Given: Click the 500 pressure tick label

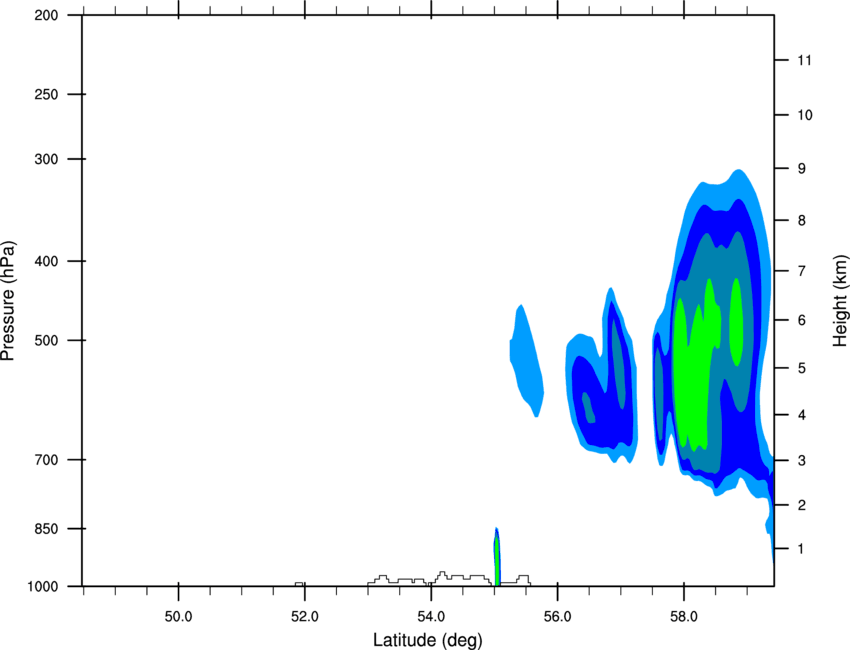Looking at the screenshot, I should coord(46,340).
